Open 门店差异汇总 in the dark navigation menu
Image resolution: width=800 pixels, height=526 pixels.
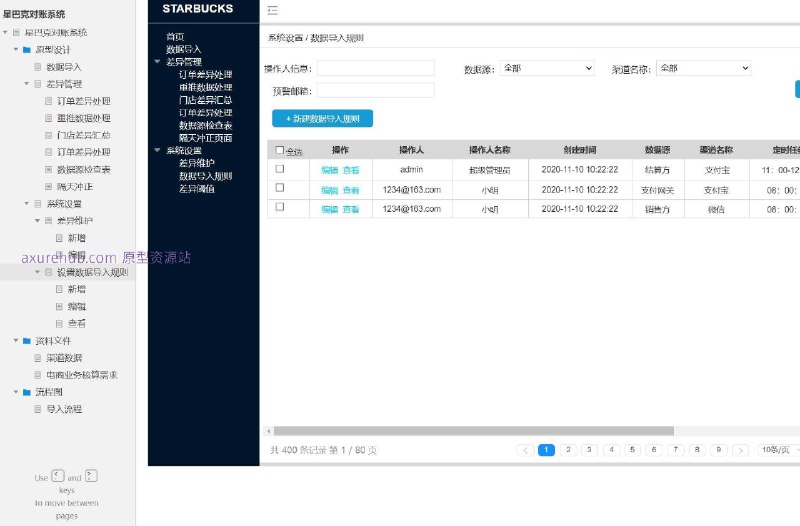tap(206, 100)
